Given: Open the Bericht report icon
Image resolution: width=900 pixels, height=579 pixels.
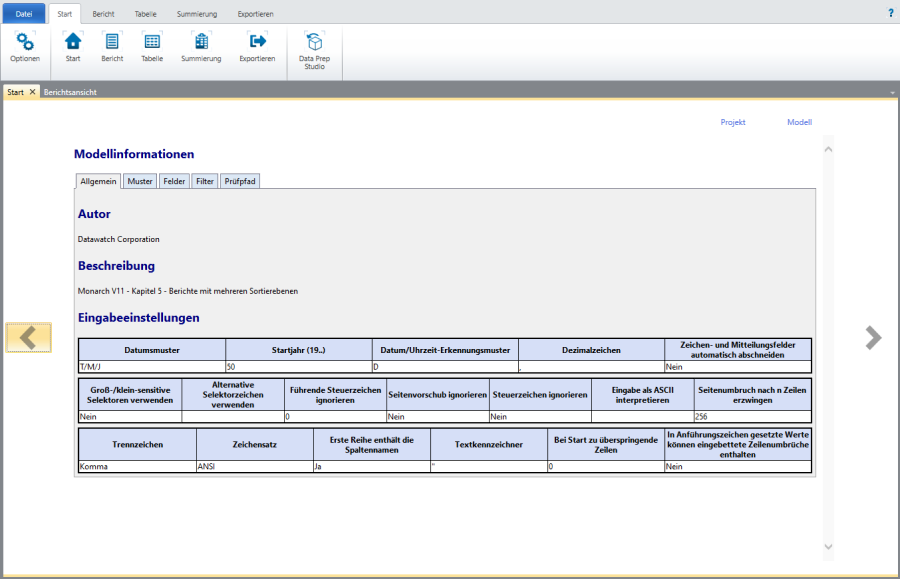Looking at the screenshot, I should (x=112, y=42).
